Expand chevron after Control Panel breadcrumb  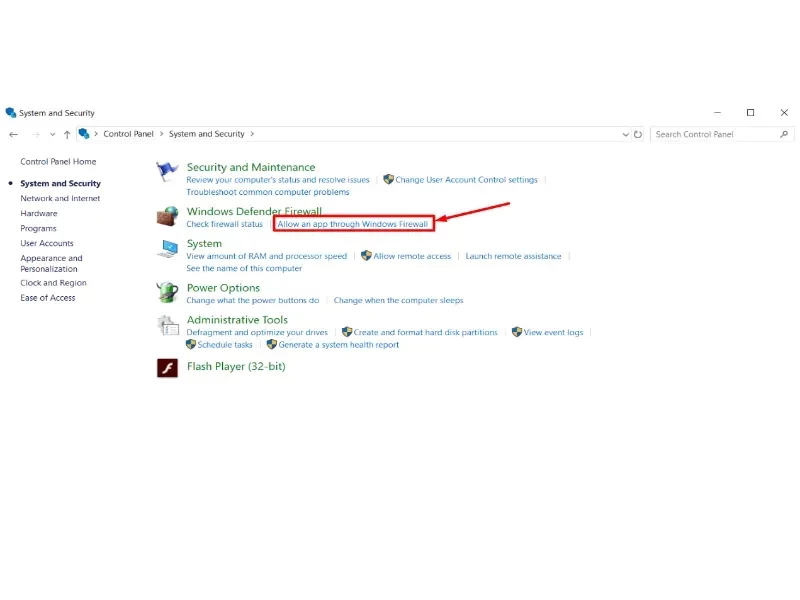tap(162, 134)
